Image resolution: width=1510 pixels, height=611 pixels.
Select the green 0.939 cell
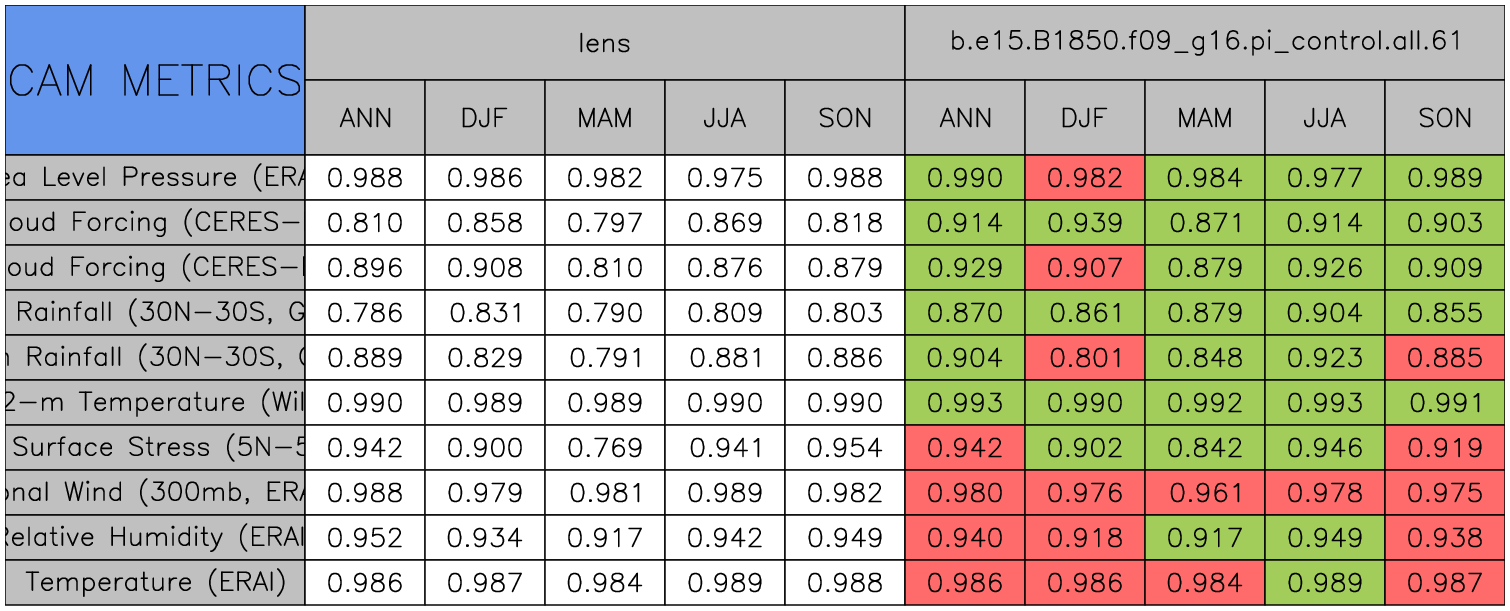tap(1084, 223)
